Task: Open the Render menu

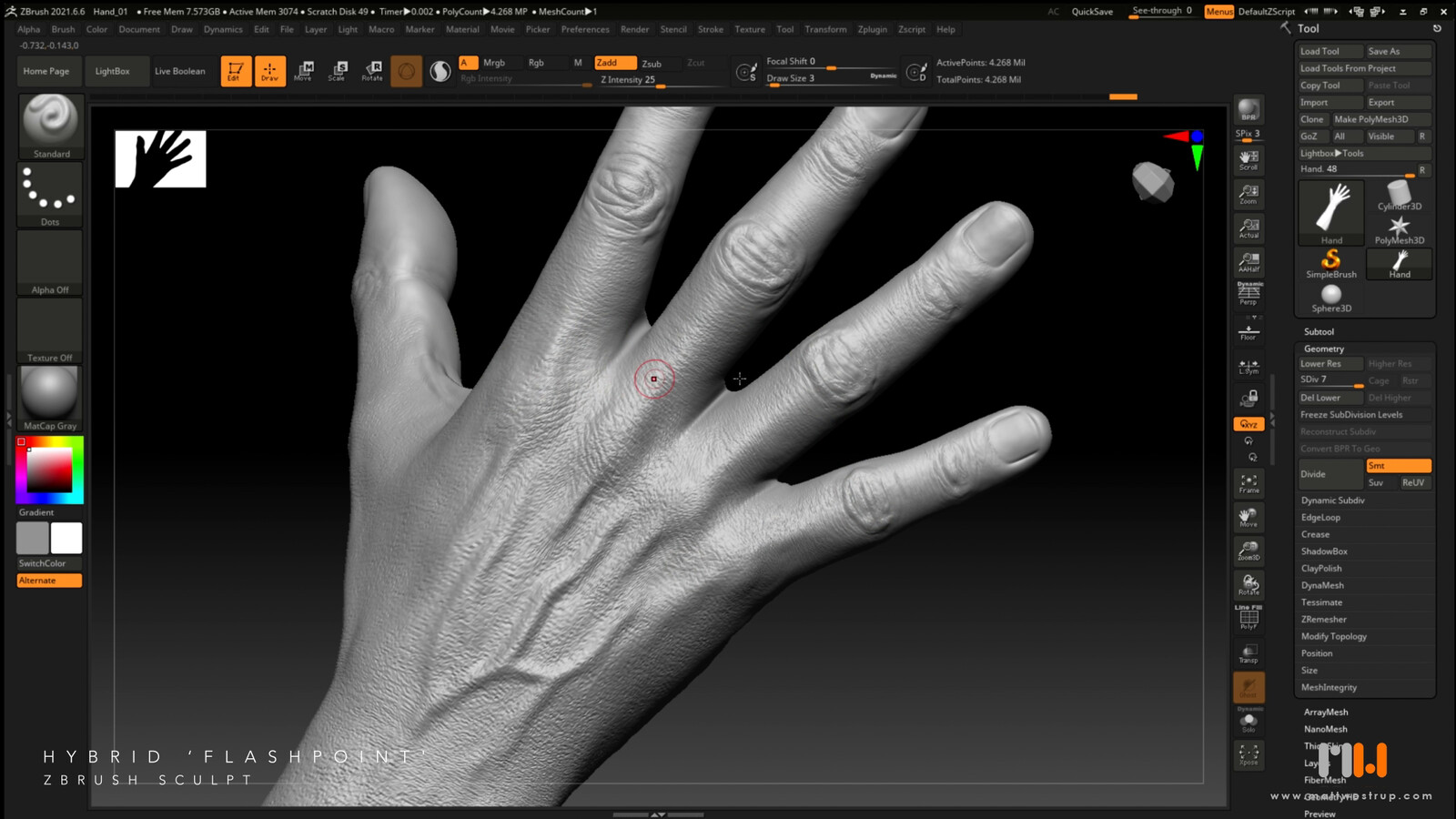Action: pyautogui.click(x=634, y=29)
